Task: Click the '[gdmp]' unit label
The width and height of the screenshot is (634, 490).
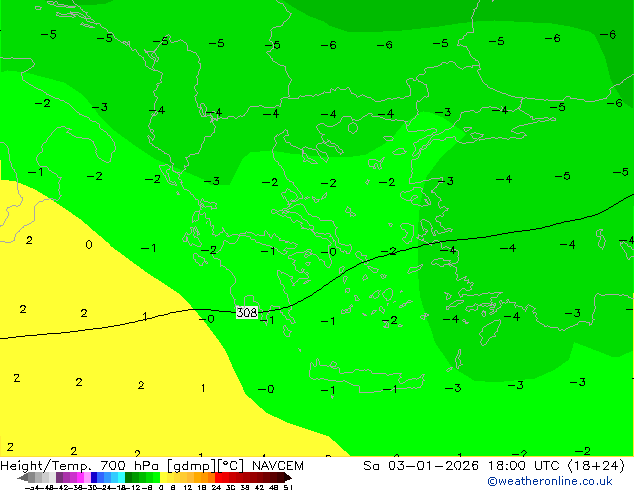Action: [192, 466]
